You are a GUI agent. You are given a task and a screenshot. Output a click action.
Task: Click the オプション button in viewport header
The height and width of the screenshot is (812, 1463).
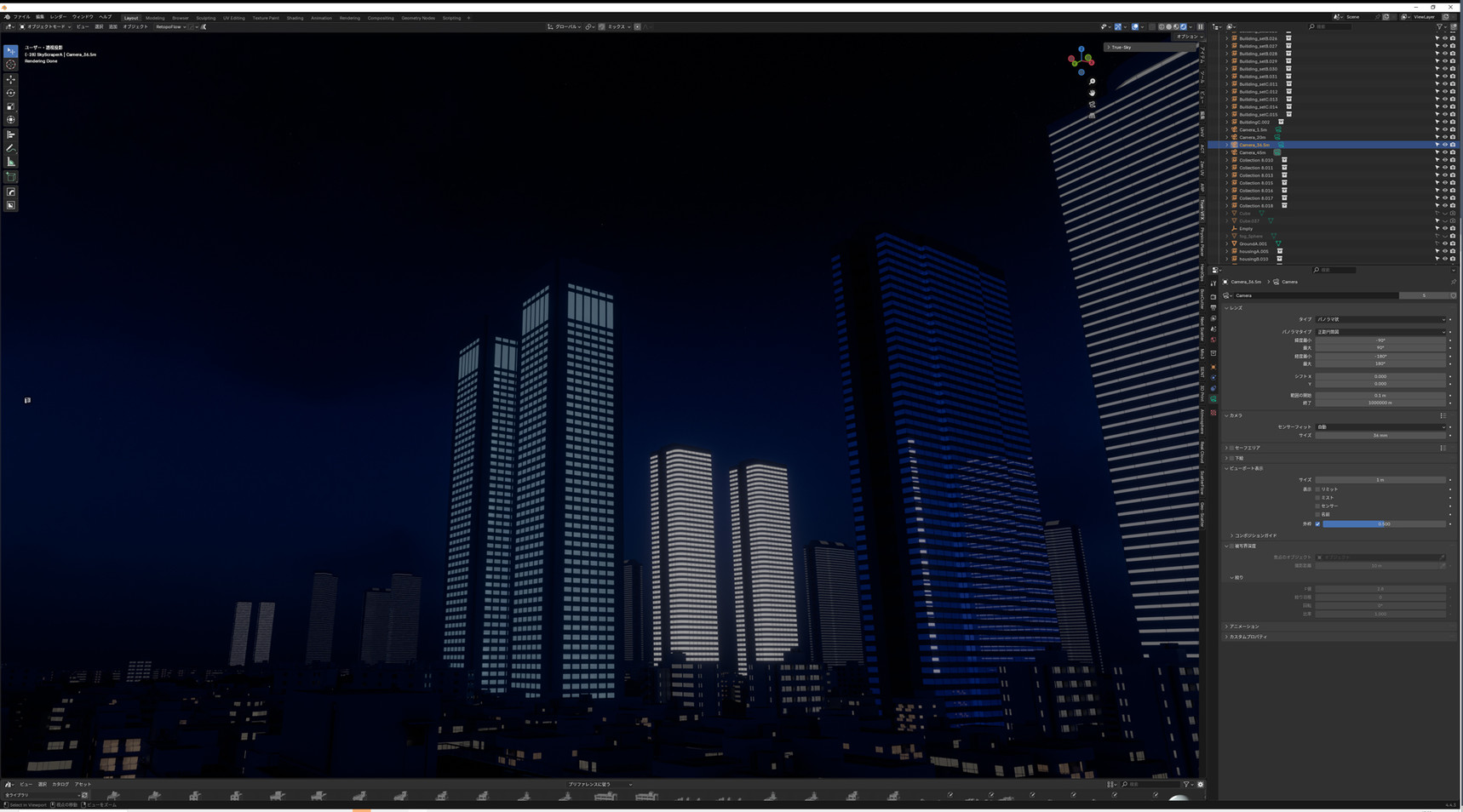pyautogui.click(x=1186, y=37)
